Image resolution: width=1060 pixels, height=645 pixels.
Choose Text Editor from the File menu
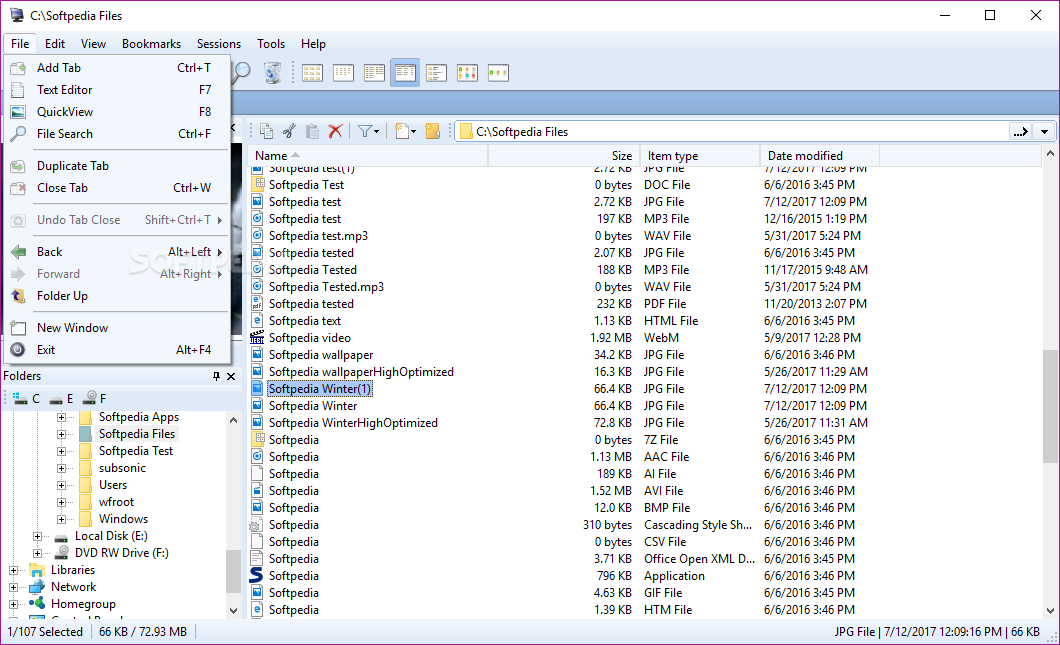(117, 90)
